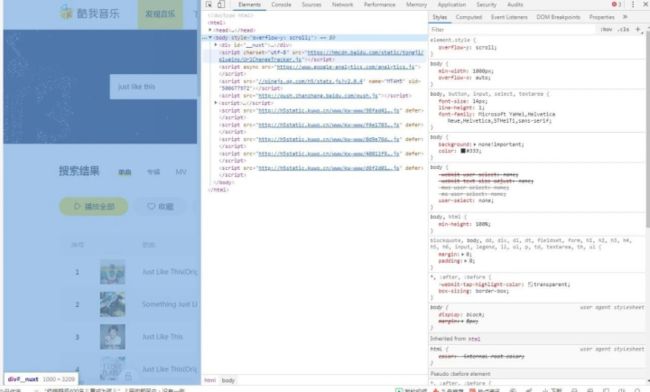The image size is (650, 392).
Task: Add new style rule plus icon
Action: point(638,29)
